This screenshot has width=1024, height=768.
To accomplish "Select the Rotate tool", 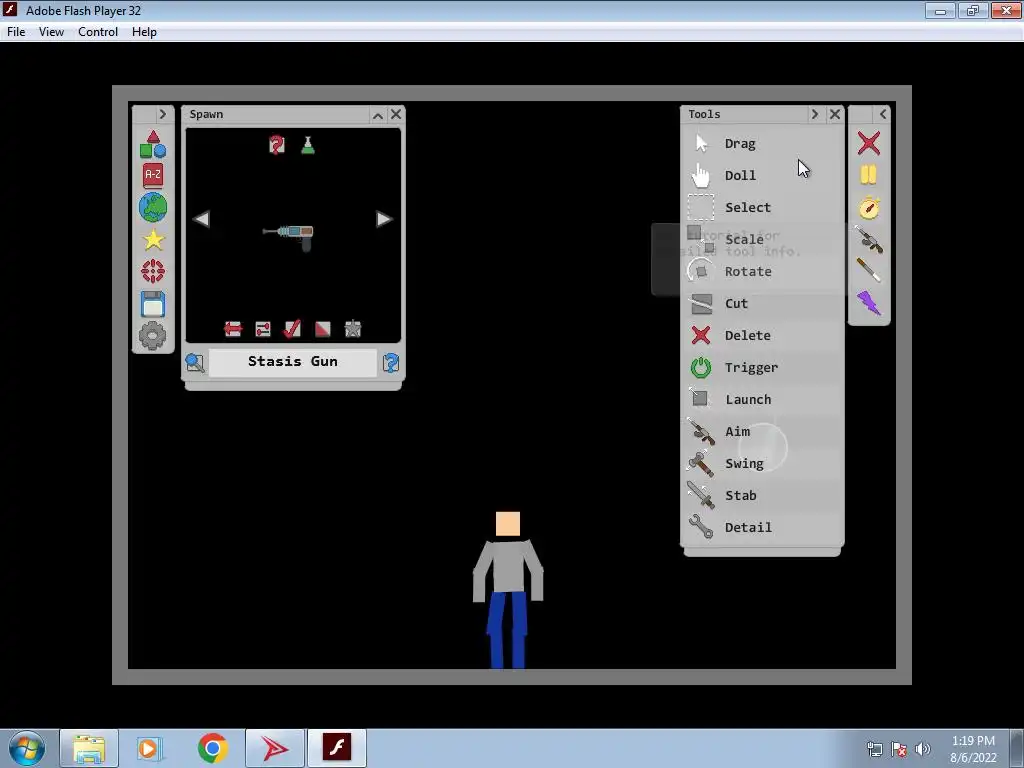I will pyautogui.click(x=762, y=272).
